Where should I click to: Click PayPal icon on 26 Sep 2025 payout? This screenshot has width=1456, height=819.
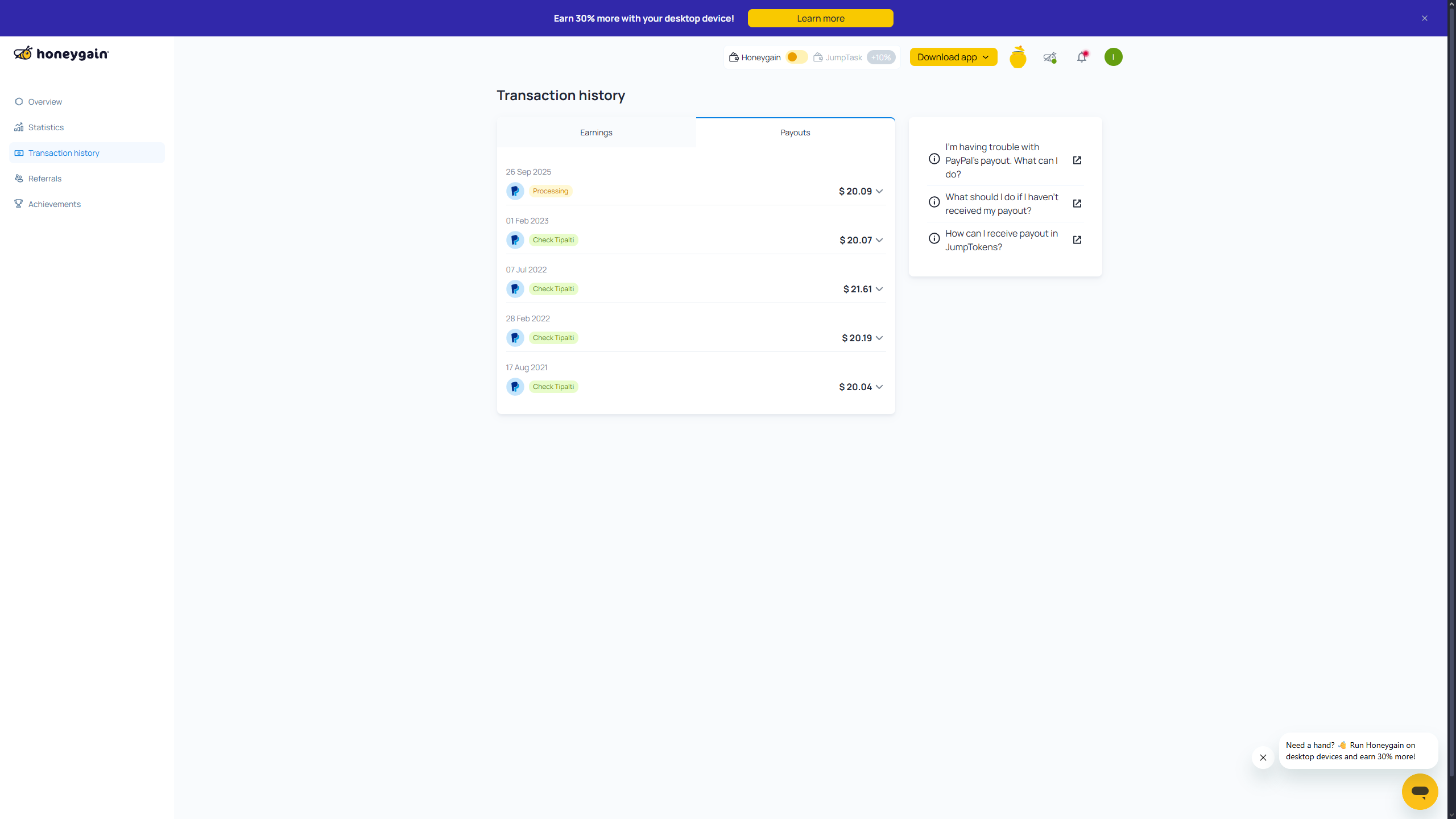515,191
